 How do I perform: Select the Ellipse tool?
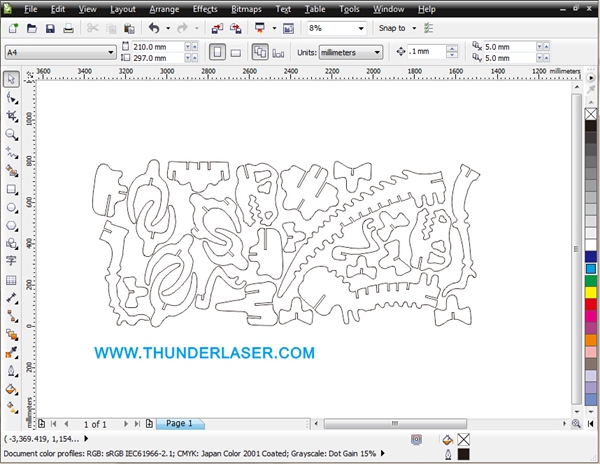(x=11, y=207)
